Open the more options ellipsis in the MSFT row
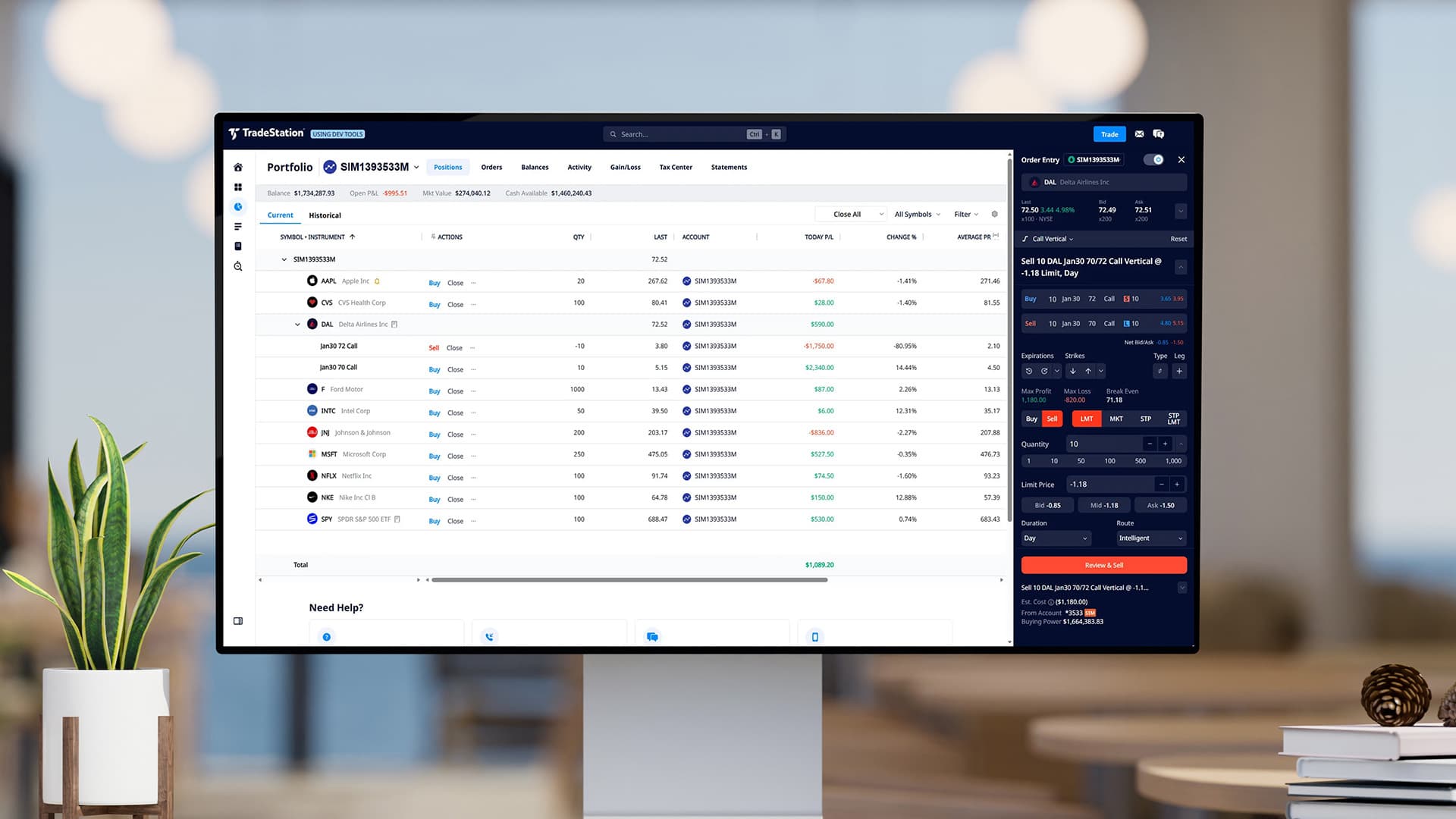The image size is (1456, 819). point(473,457)
